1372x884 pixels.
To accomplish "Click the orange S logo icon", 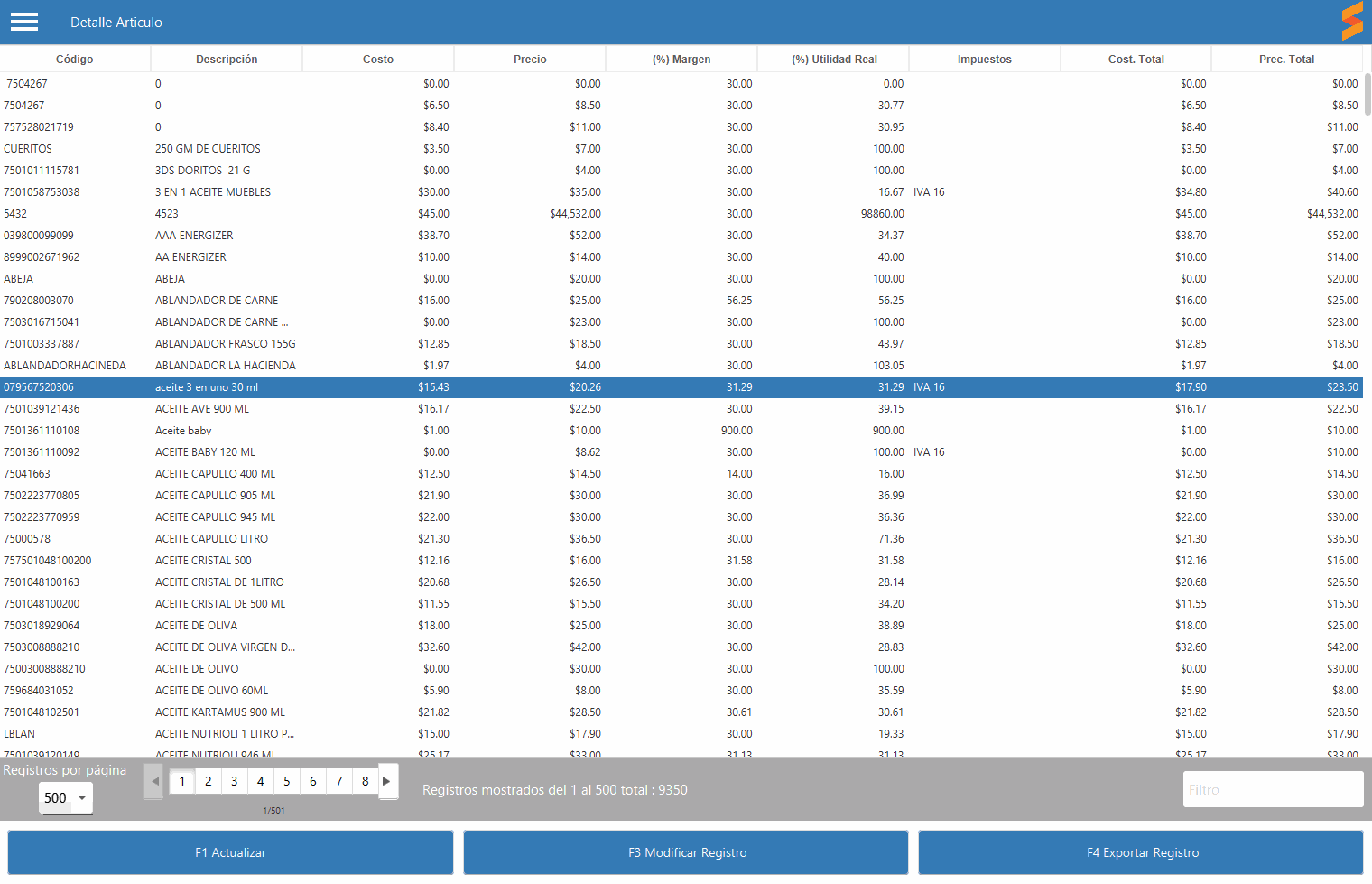I will pos(1351,22).
